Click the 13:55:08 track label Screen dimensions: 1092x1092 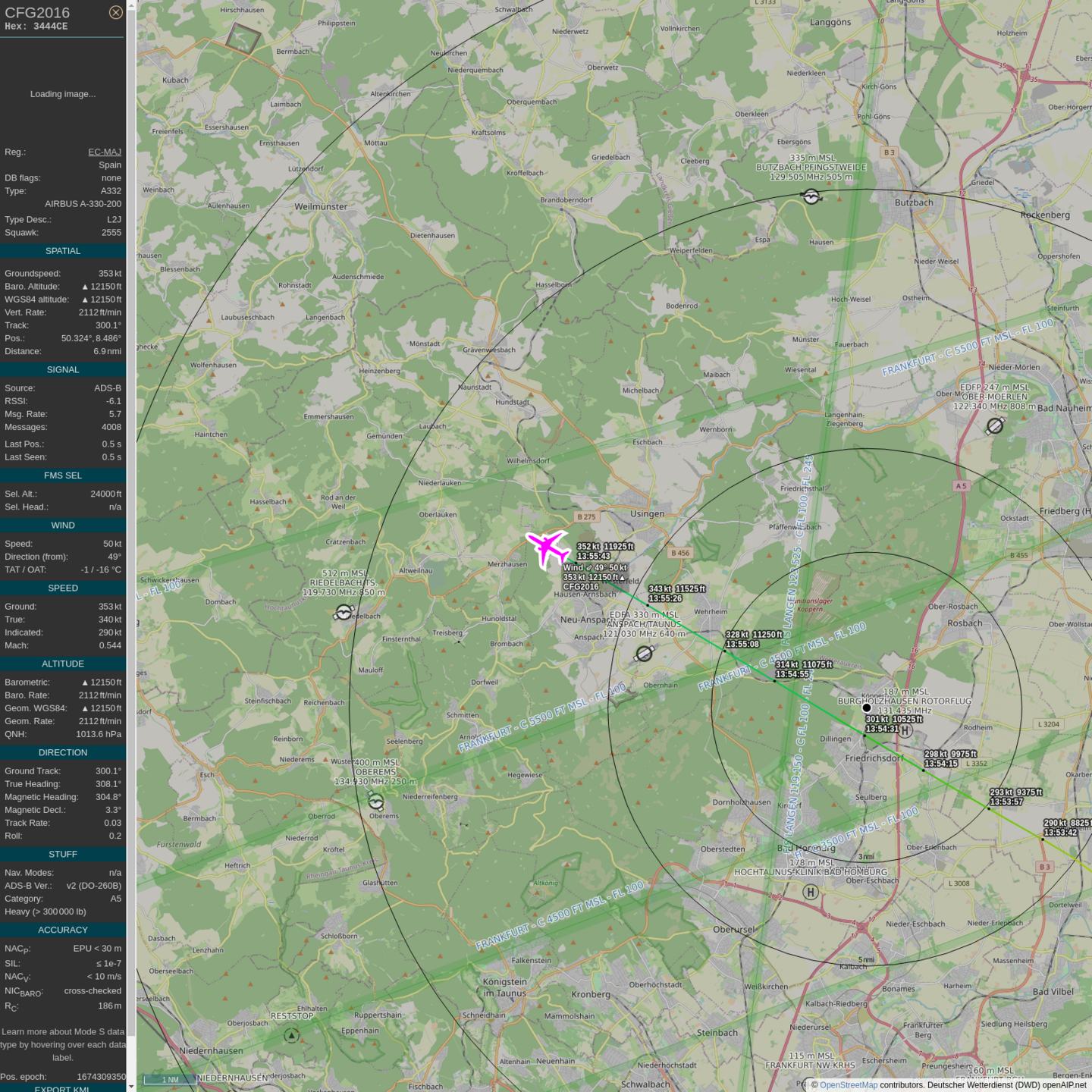[742, 645]
